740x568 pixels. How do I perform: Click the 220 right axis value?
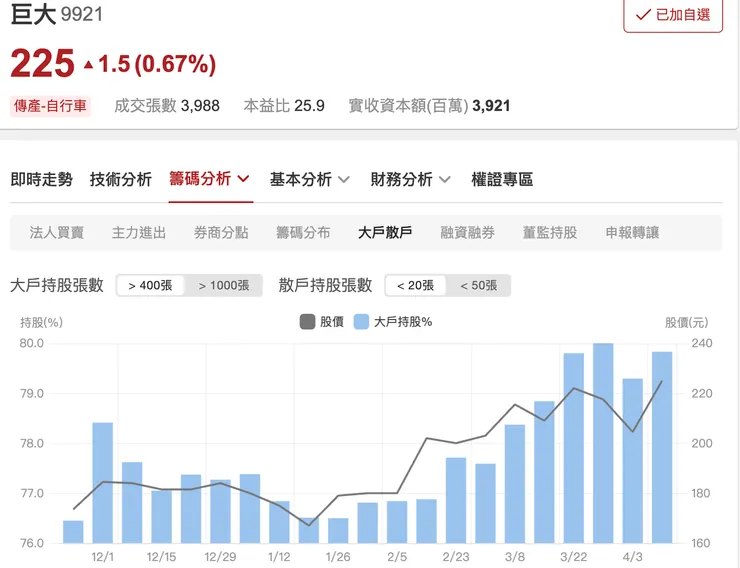(x=702, y=393)
